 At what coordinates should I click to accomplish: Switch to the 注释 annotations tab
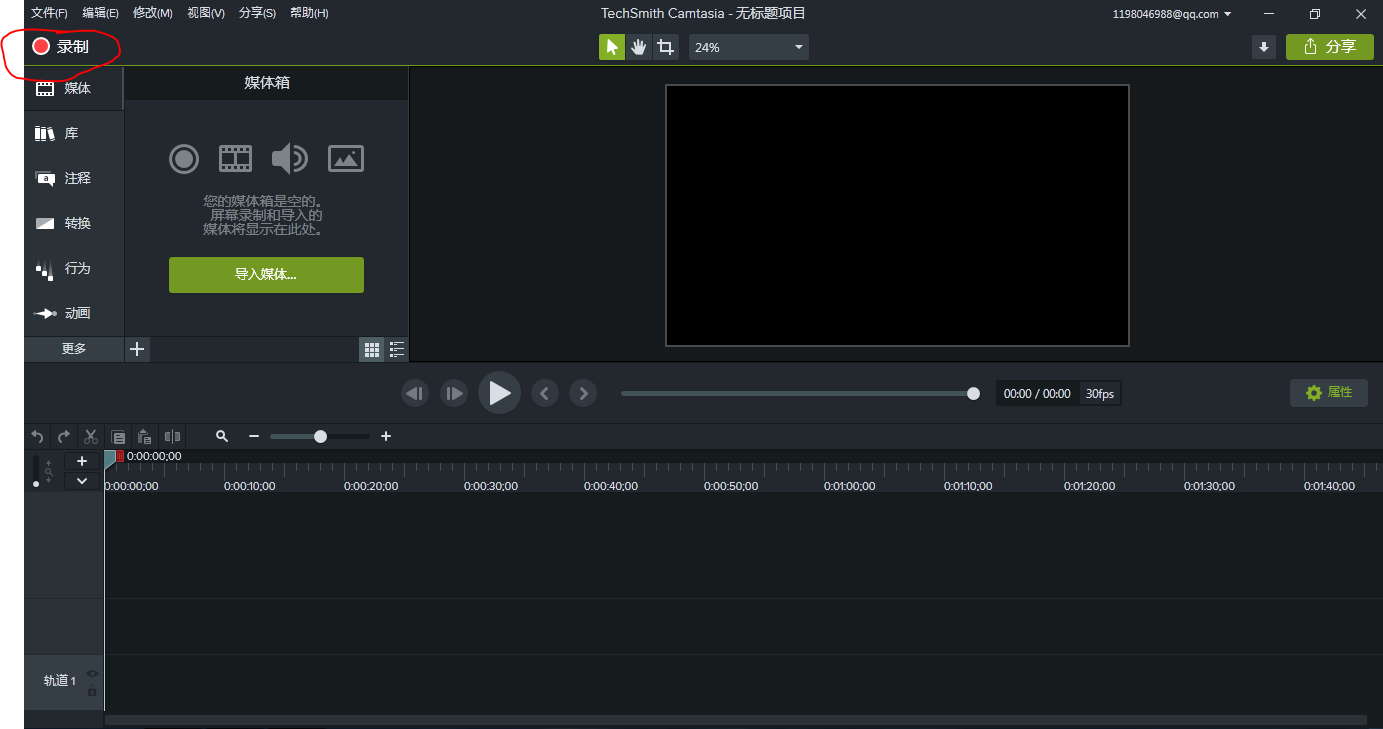pyautogui.click(x=74, y=178)
